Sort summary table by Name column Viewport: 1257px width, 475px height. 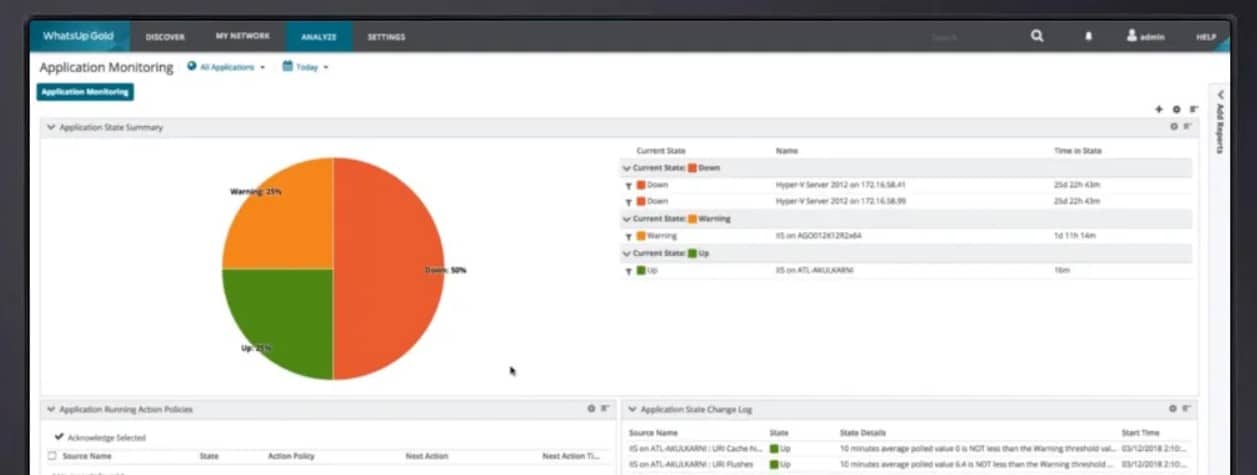click(x=786, y=150)
